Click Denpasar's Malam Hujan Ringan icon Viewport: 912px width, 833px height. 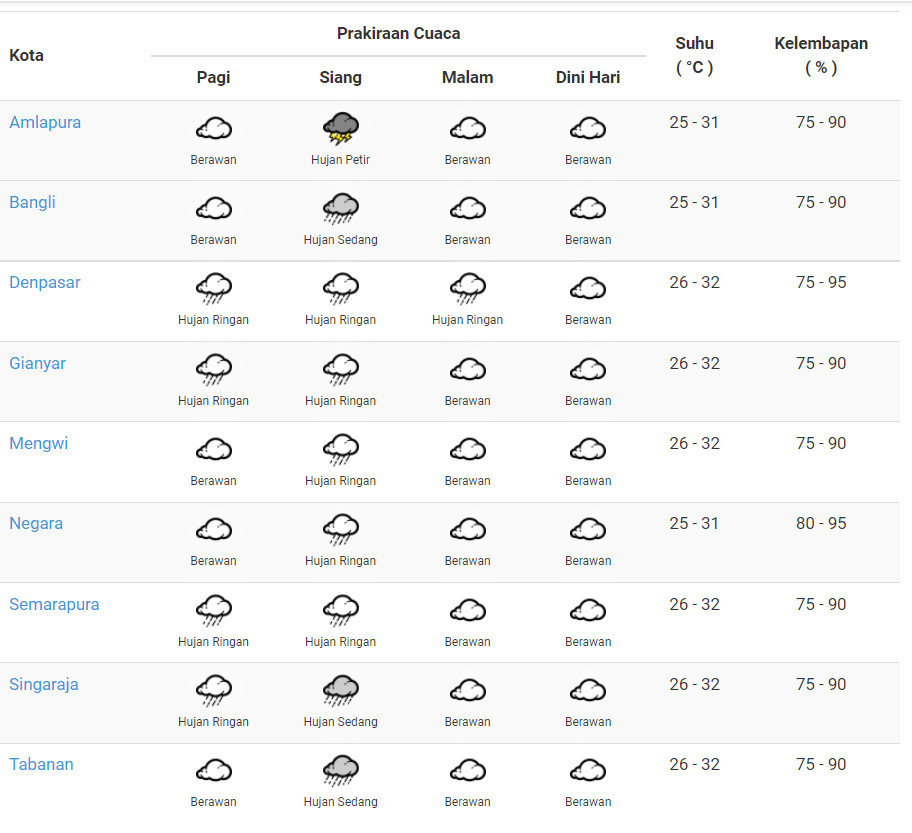[467, 289]
